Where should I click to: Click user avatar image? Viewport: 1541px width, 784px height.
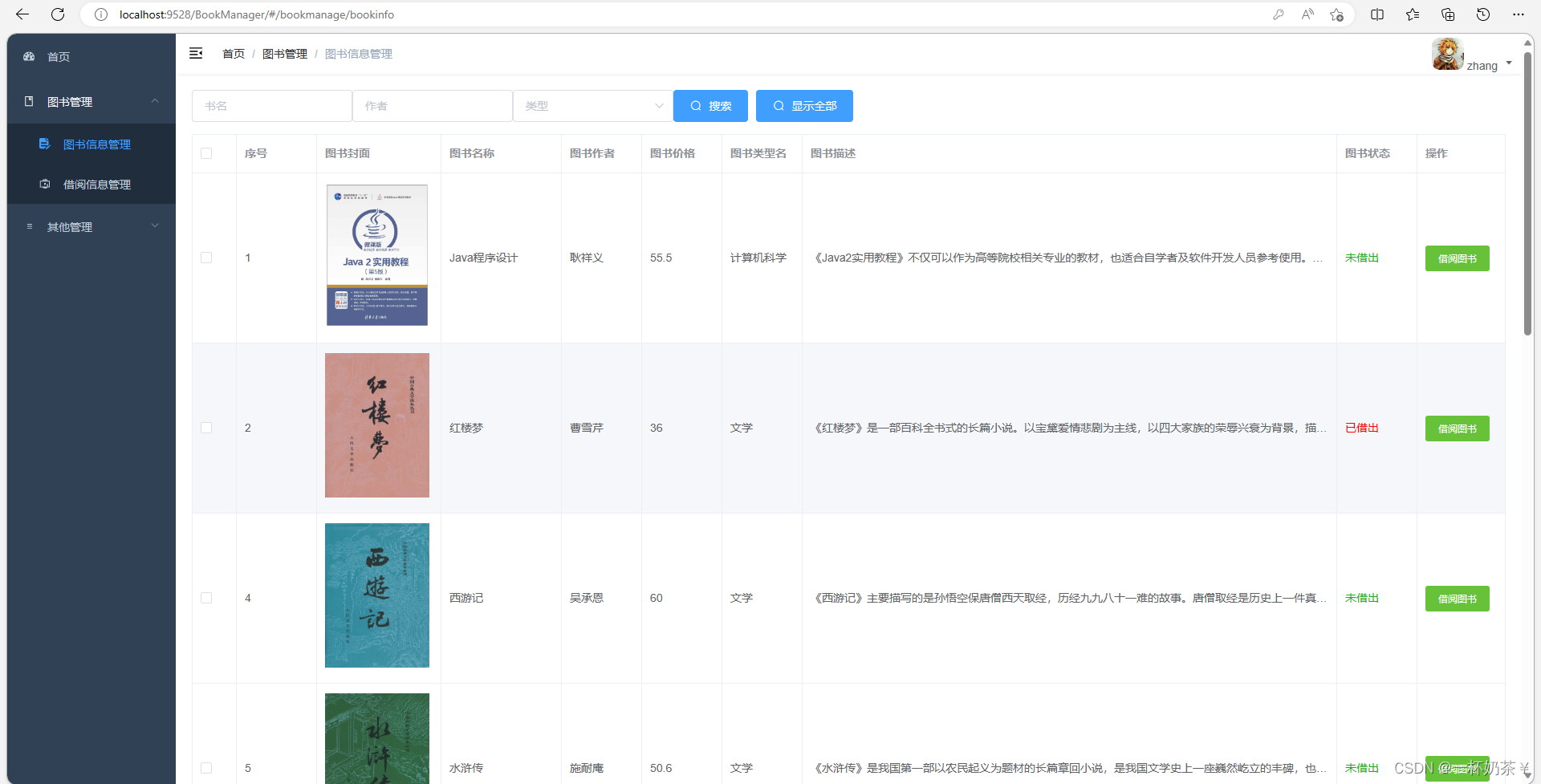pyautogui.click(x=1448, y=54)
